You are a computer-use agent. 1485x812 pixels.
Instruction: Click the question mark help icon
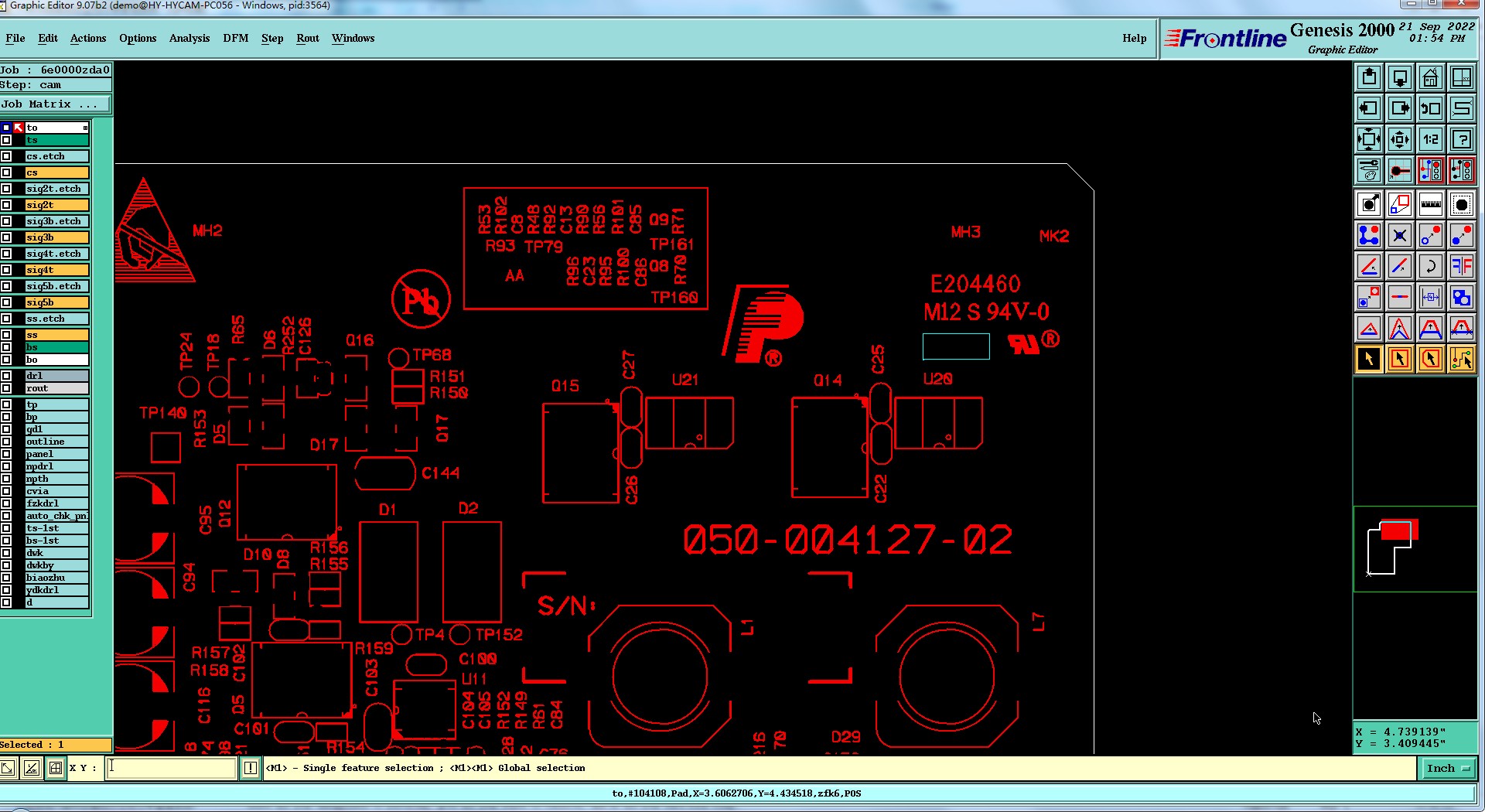(x=1462, y=139)
